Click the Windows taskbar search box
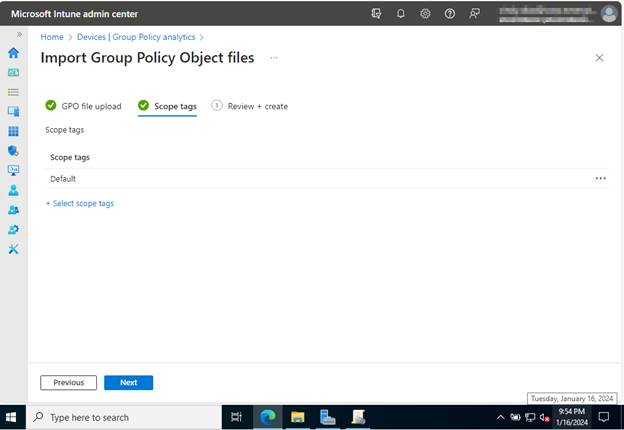Viewport: 624px width, 430px height. [x=120, y=417]
